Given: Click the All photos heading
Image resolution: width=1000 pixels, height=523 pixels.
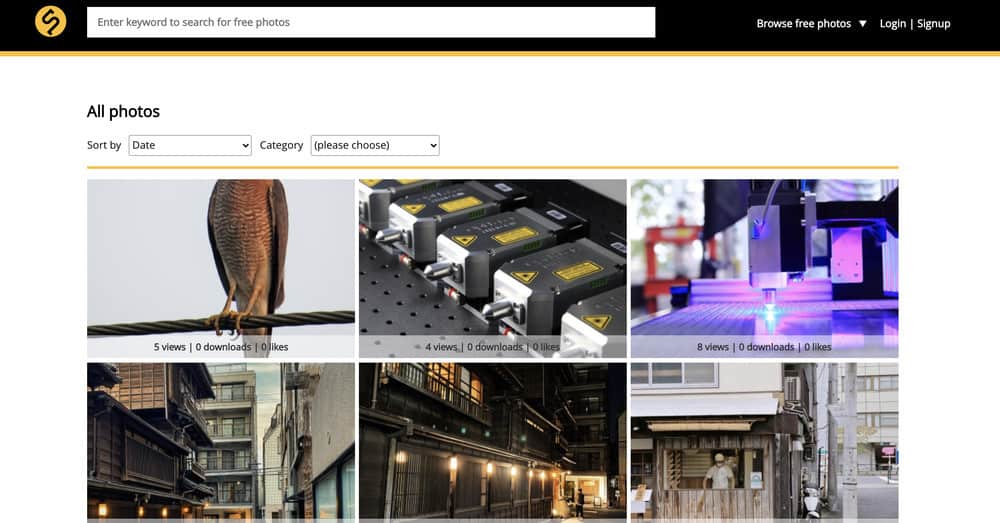Looking at the screenshot, I should [x=123, y=112].
